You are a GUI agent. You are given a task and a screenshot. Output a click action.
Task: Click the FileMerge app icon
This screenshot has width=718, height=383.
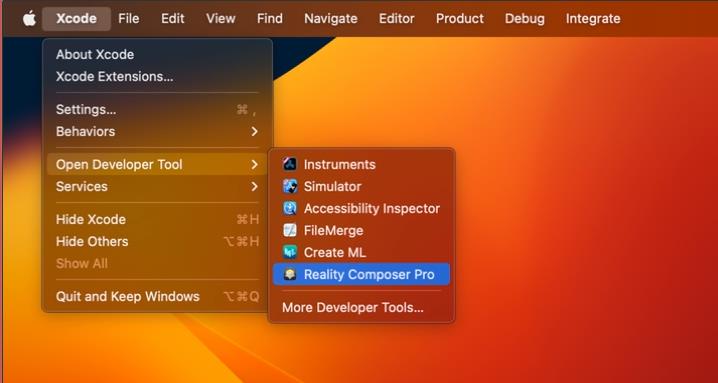[x=290, y=230]
